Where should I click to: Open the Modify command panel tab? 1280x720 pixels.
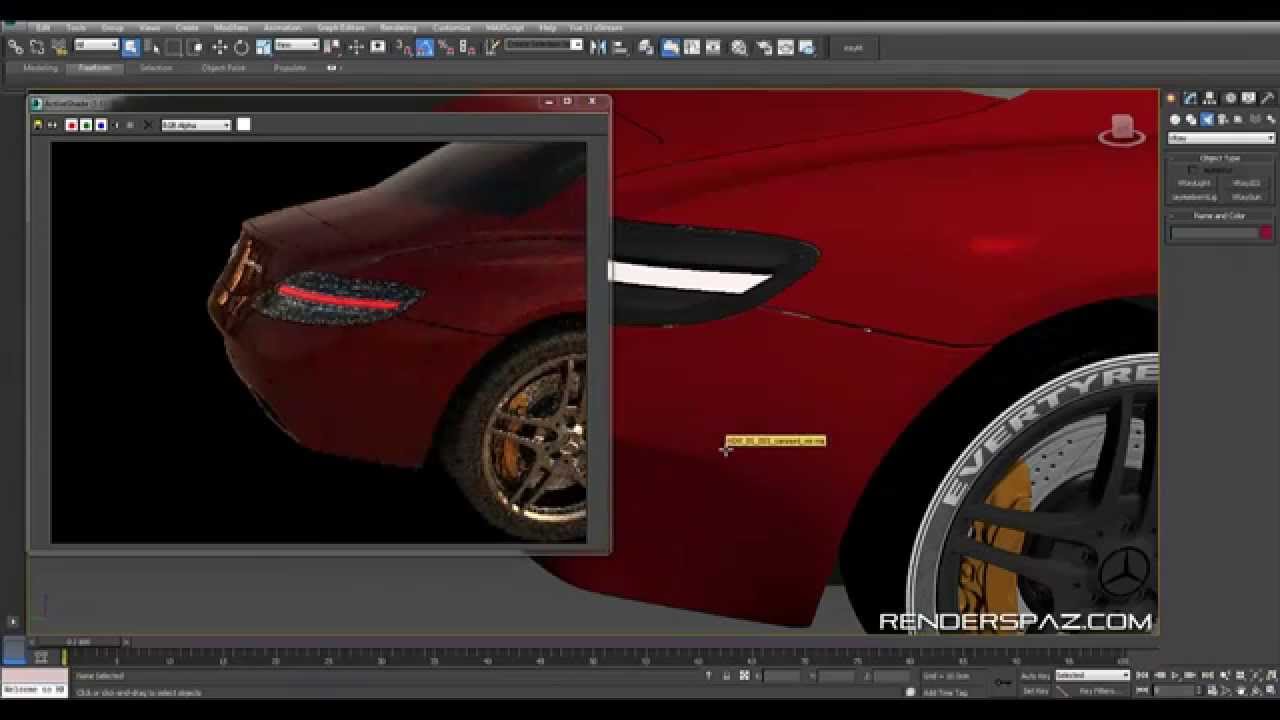(1190, 98)
